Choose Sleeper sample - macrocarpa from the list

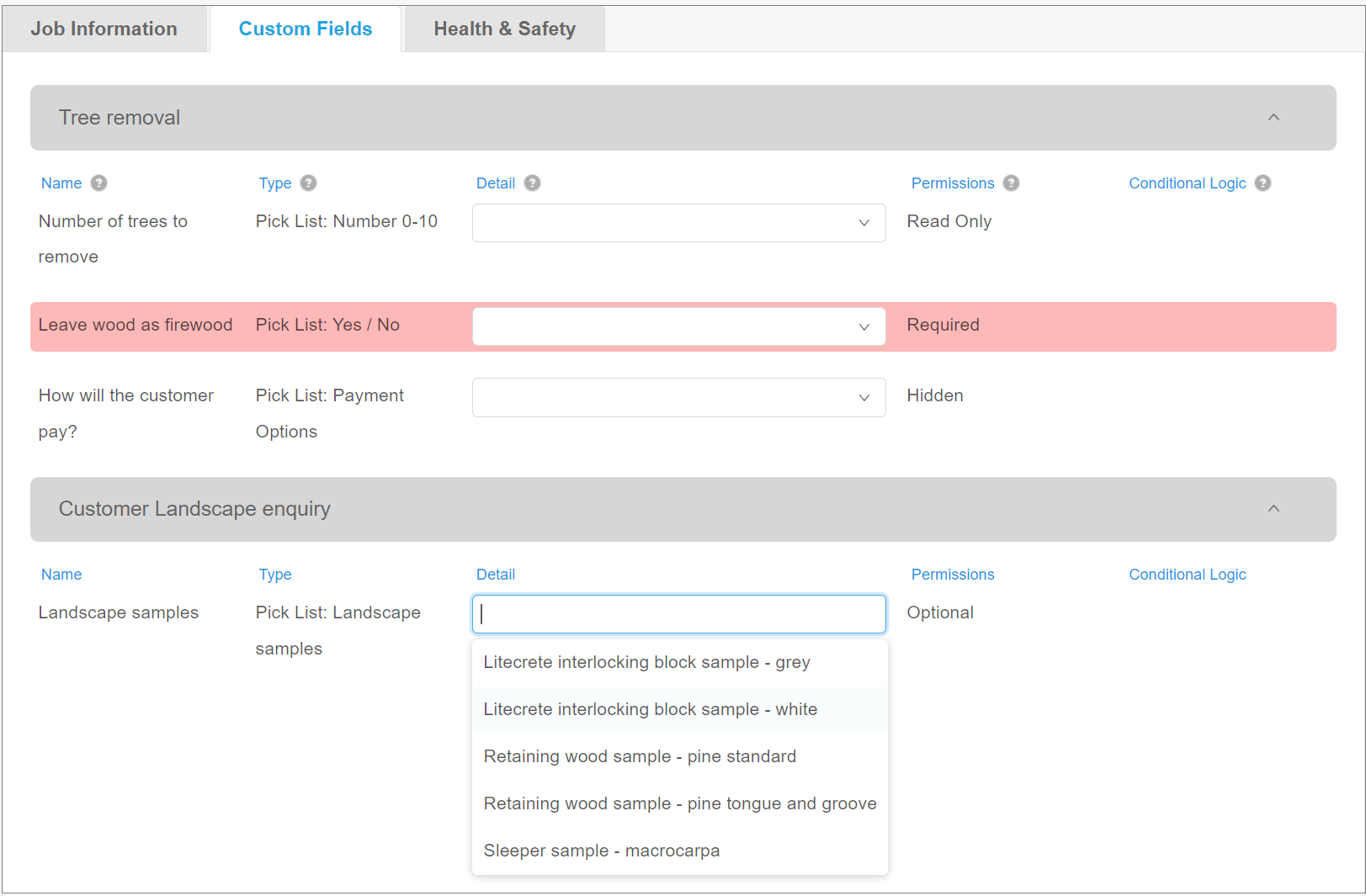pyautogui.click(x=601, y=851)
